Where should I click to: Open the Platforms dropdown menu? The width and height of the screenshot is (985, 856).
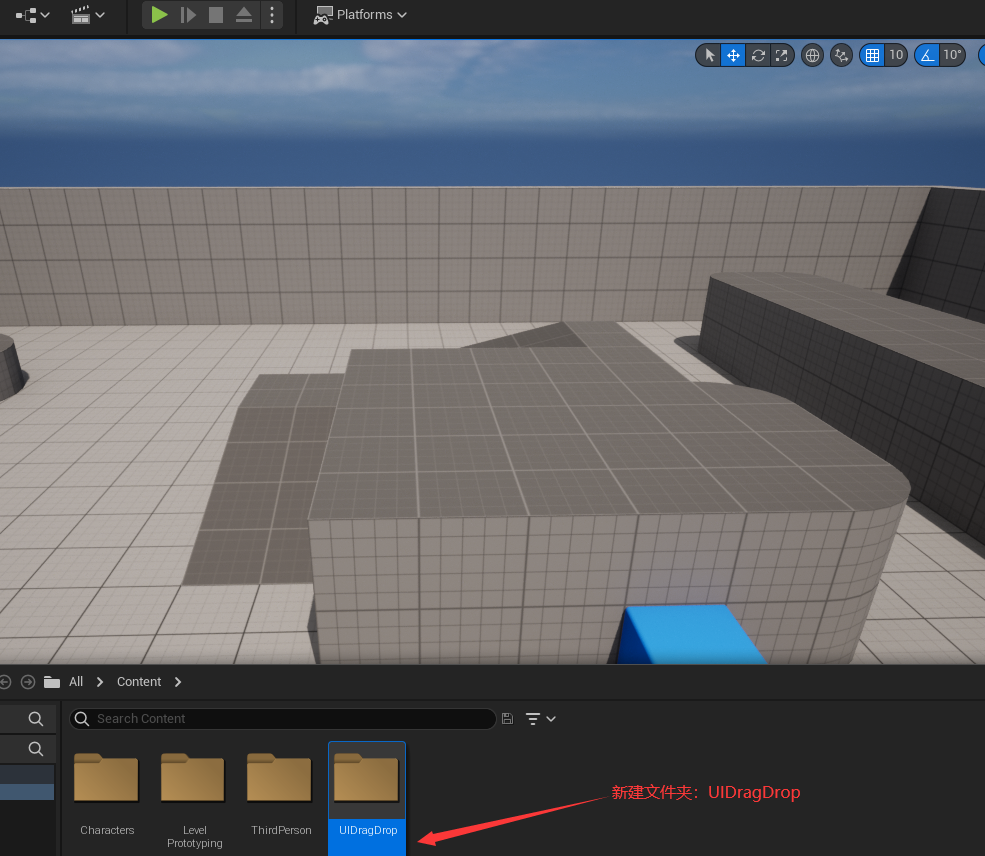361,14
